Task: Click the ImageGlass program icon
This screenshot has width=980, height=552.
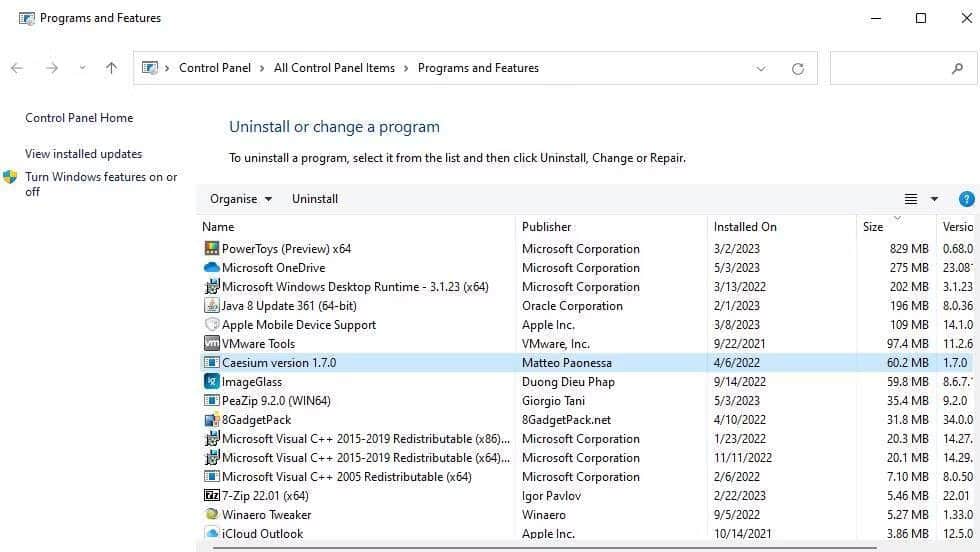Action: [212, 381]
